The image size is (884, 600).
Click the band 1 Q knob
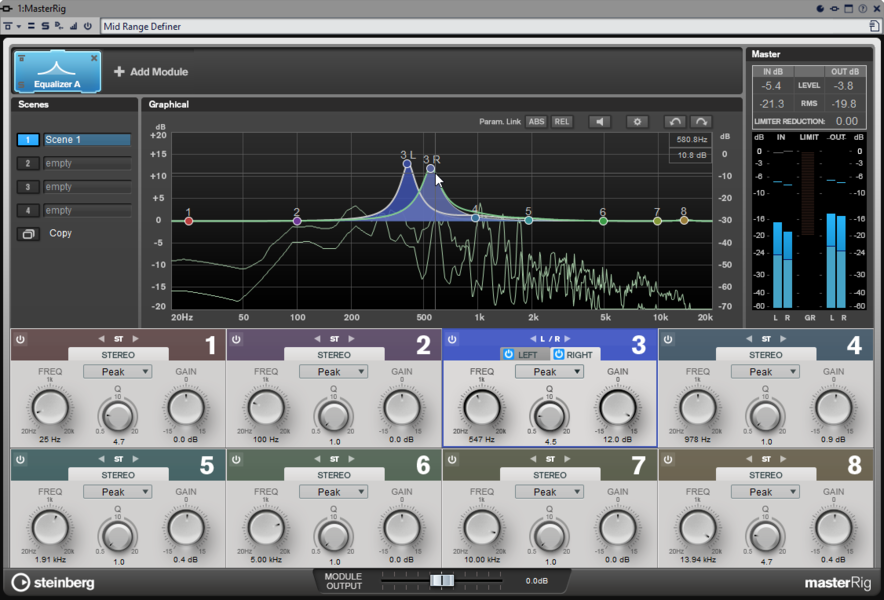pyautogui.click(x=118, y=416)
